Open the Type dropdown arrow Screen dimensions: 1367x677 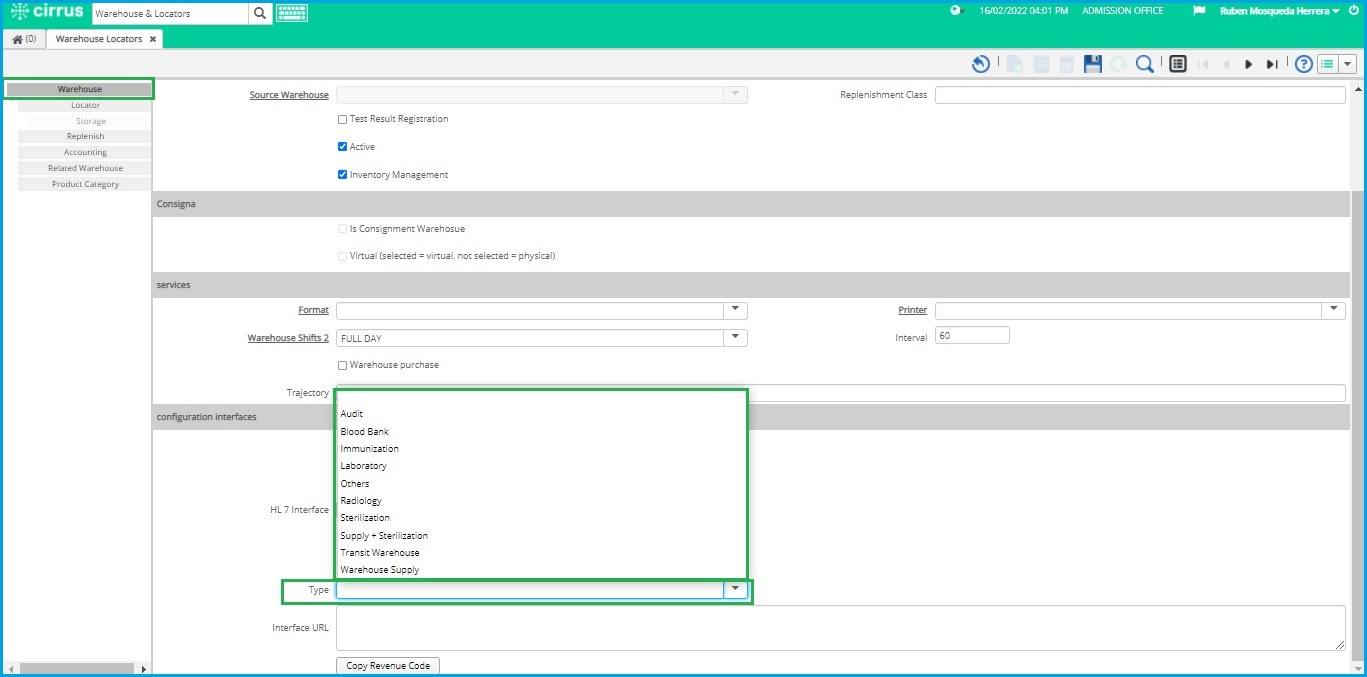pyautogui.click(x=735, y=590)
